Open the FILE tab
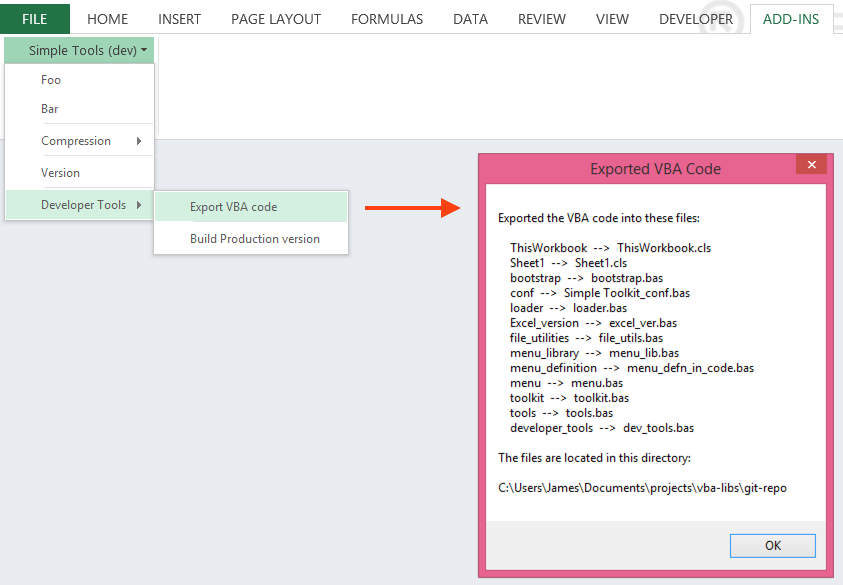843x585 pixels. 35,18
